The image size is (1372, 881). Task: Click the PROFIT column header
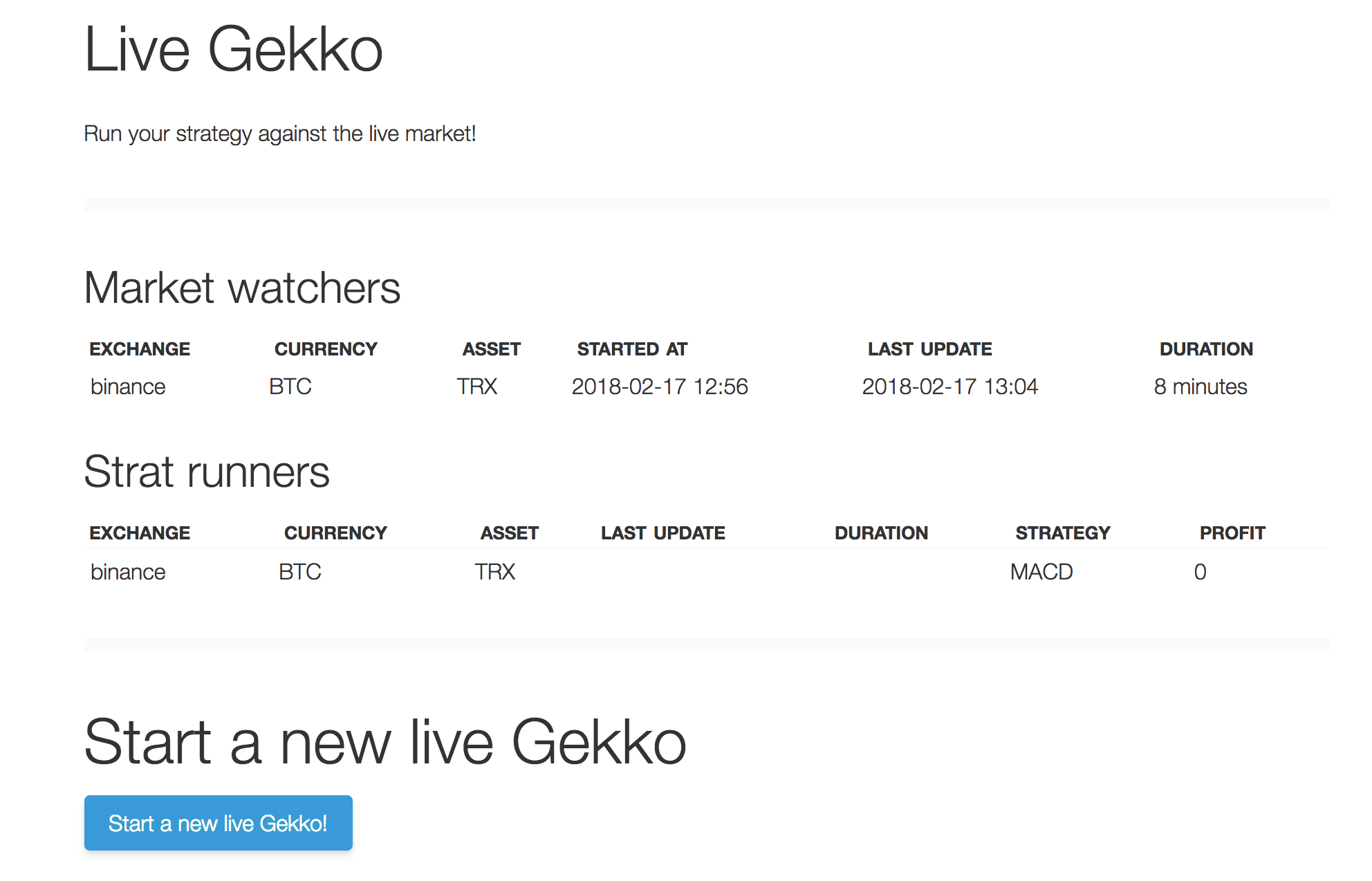click(1233, 532)
